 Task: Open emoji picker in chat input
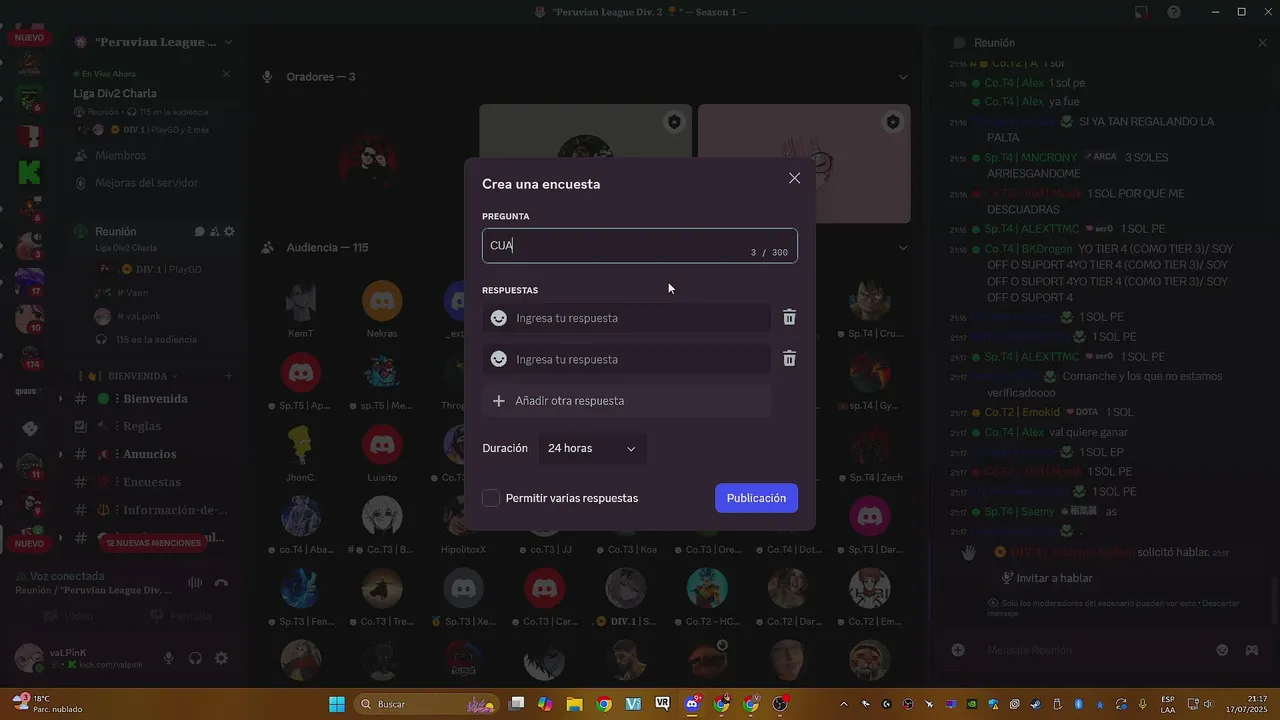(1222, 650)
